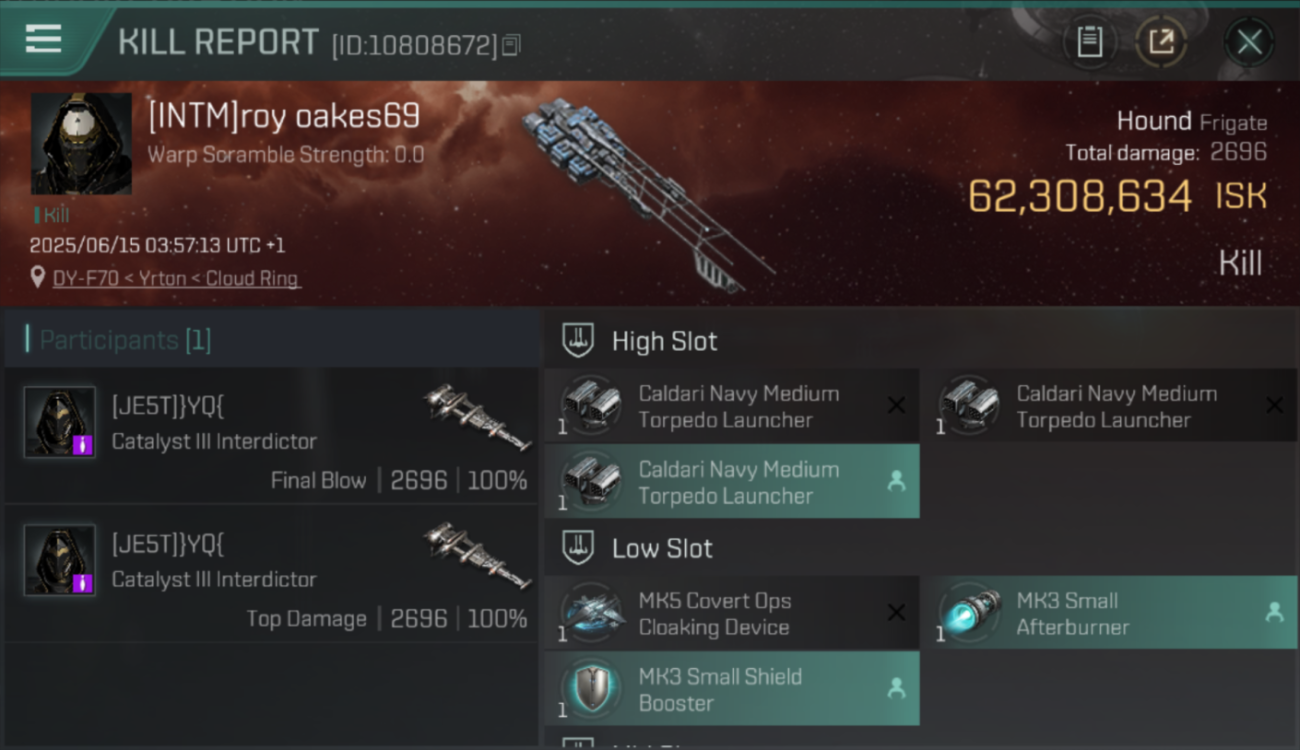
Task: Click the MK3 Small Shield Booster icon
Action: [591, 689]
